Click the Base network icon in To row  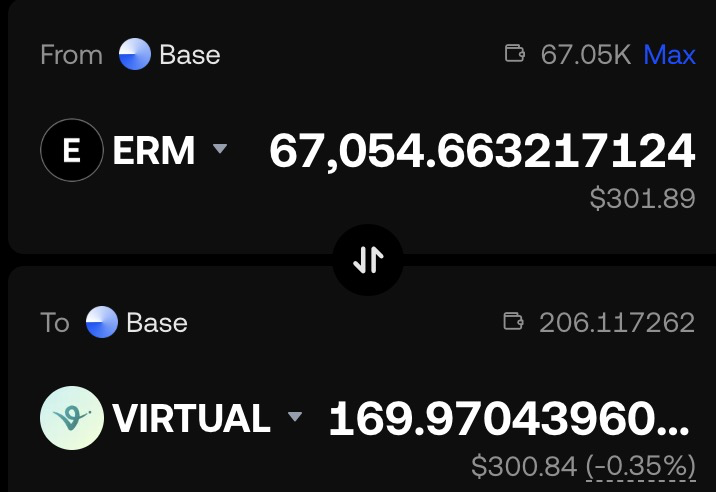102,322
